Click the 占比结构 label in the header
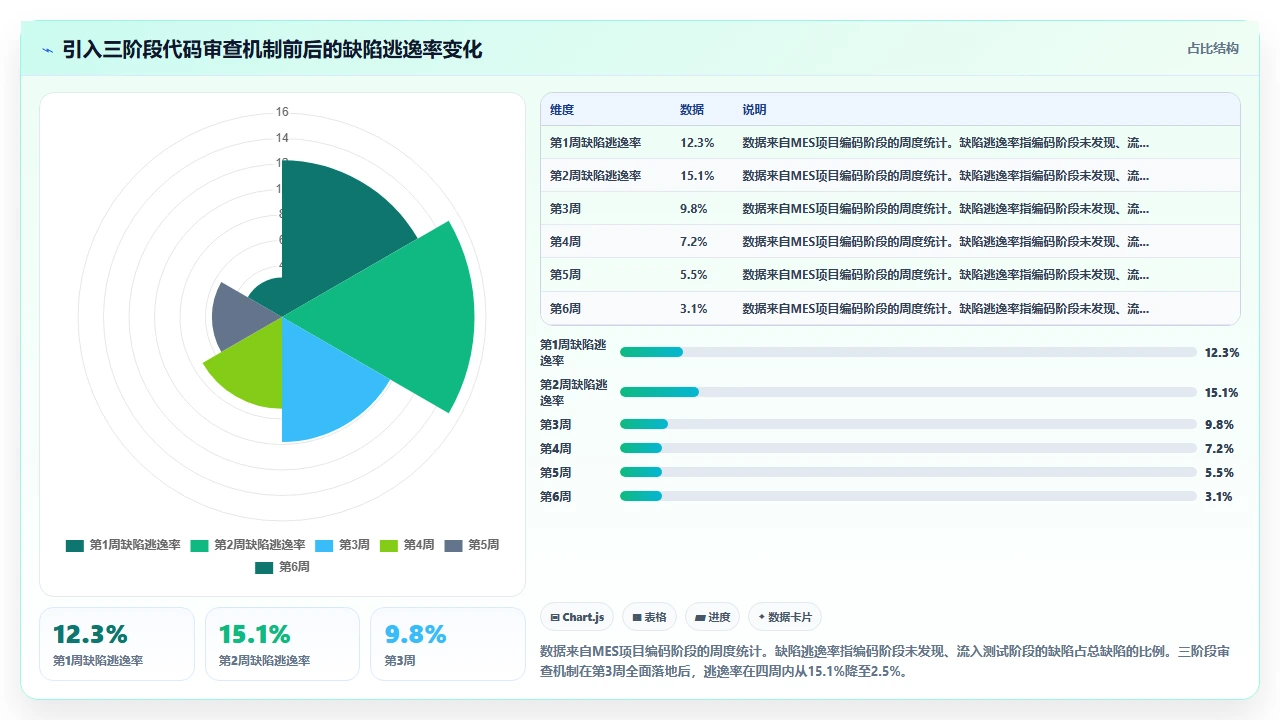1280x720 pixels. click(x=1213, y=48)
